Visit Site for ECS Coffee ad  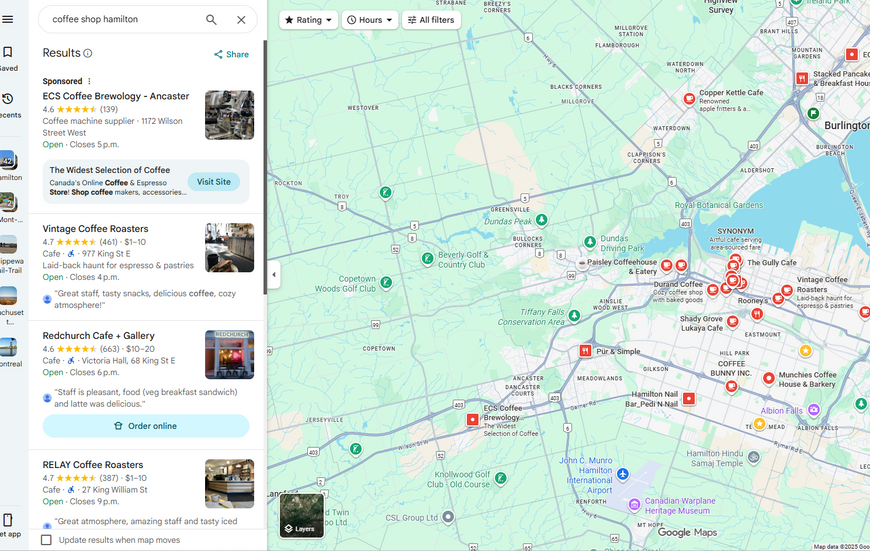point(214,181)
